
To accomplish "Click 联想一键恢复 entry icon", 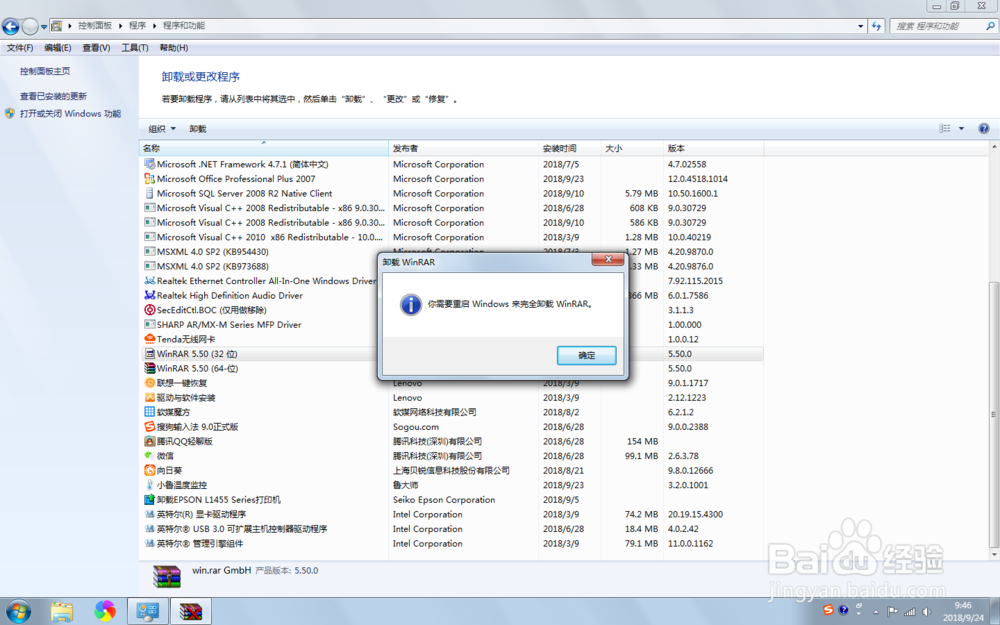I will click(x=149, y=383).
